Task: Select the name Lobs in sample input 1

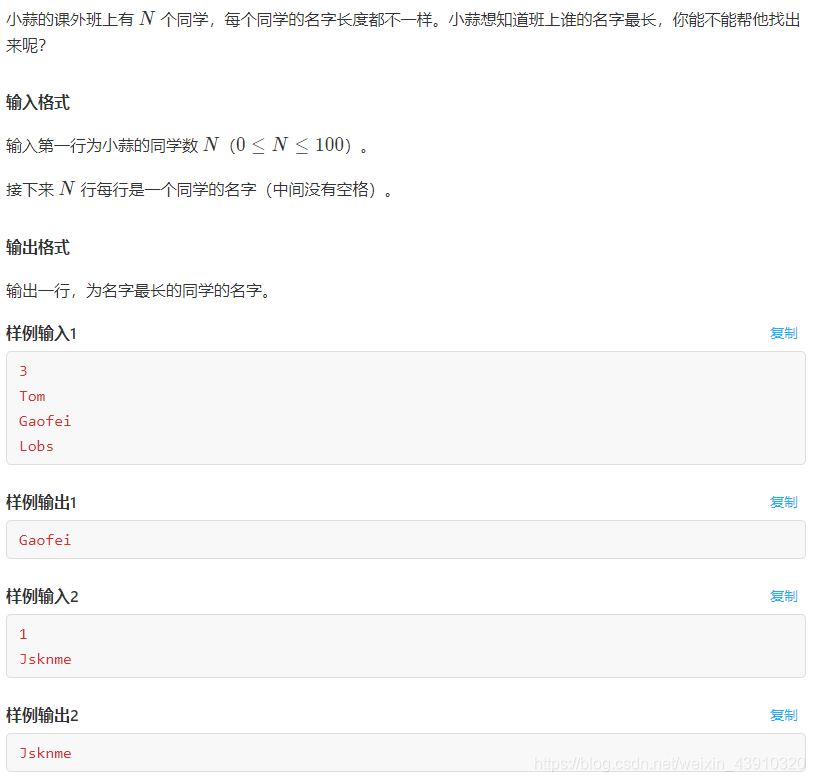Action: click(36, 446)
